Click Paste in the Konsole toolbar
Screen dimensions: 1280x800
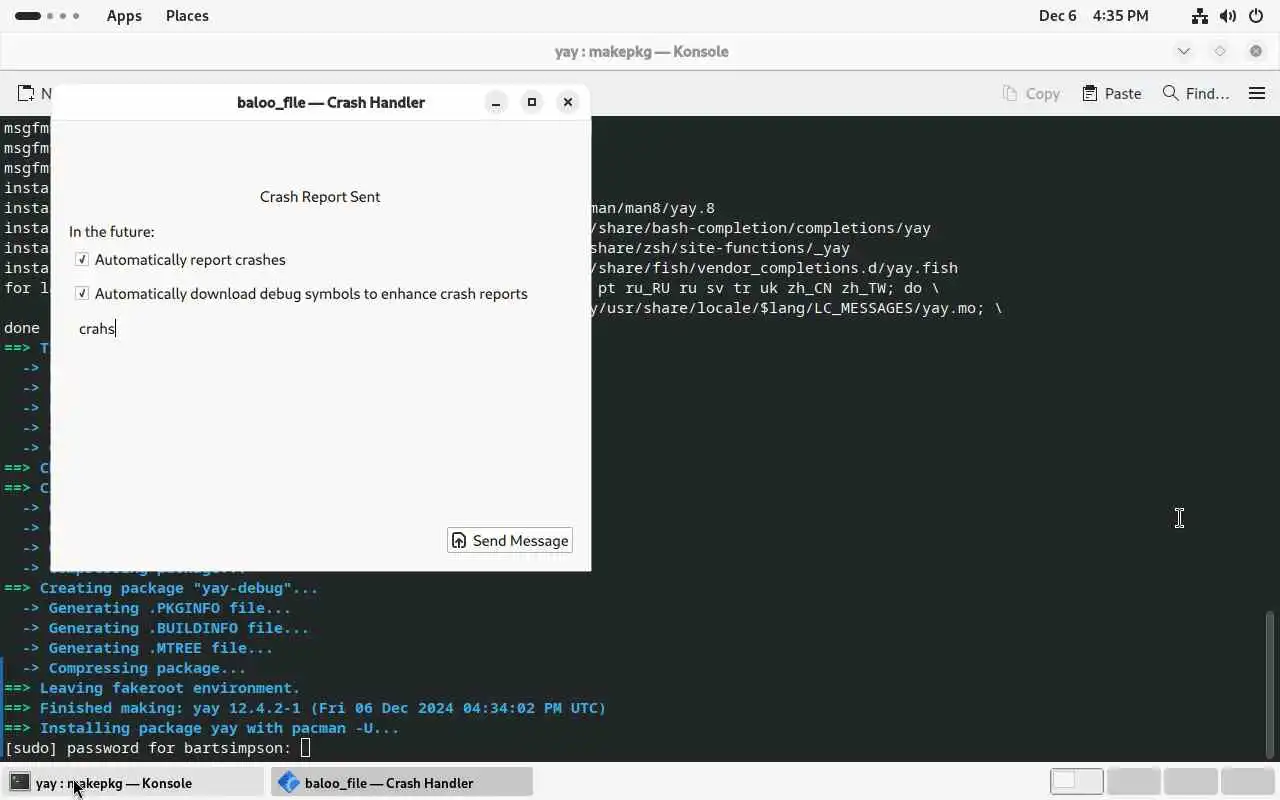(x=1112, y=93)
